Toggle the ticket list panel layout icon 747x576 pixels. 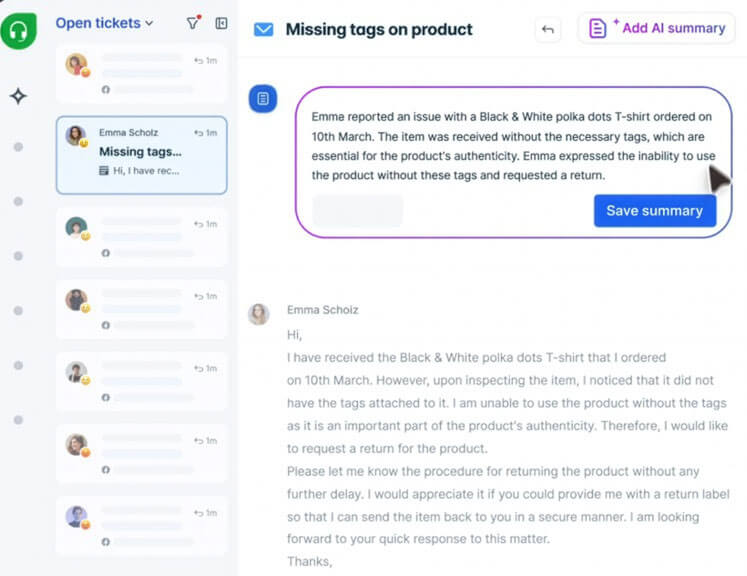221,23
